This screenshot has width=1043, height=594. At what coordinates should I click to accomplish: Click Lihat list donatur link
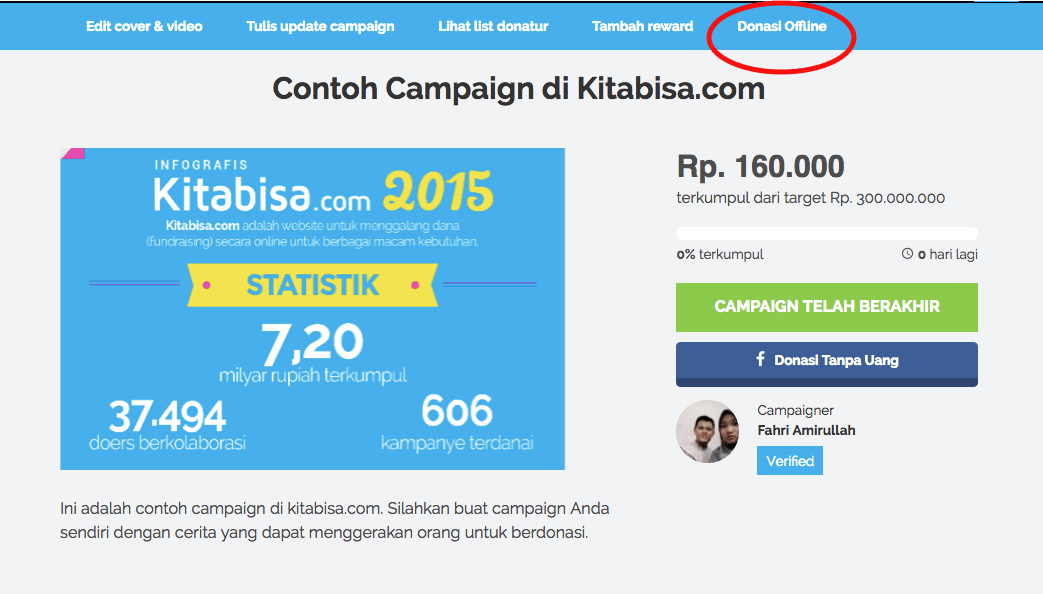493,26
